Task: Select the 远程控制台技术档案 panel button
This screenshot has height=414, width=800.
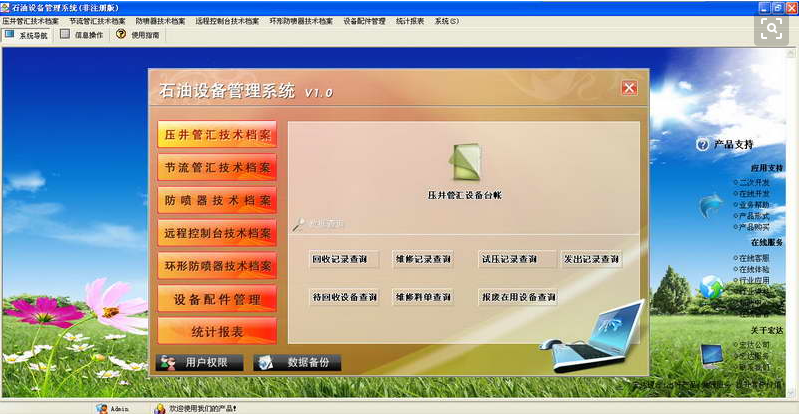Action: tap(217, 233)
